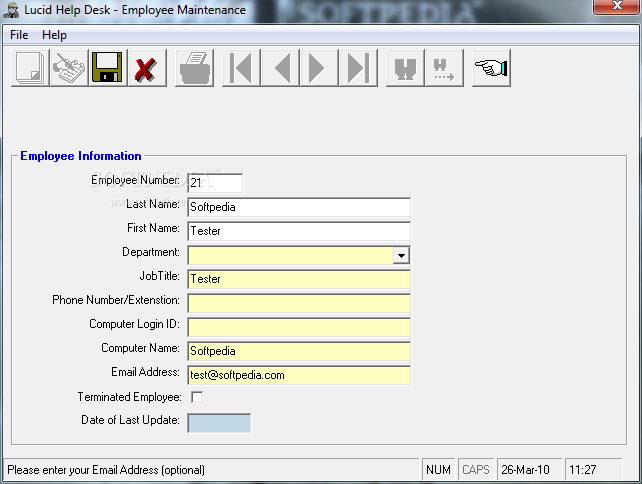Image resolution: width=642 pixels, height=484 pixels.
Task: Expand the Department dropdown arrow
Action: (x=401, y=256)
